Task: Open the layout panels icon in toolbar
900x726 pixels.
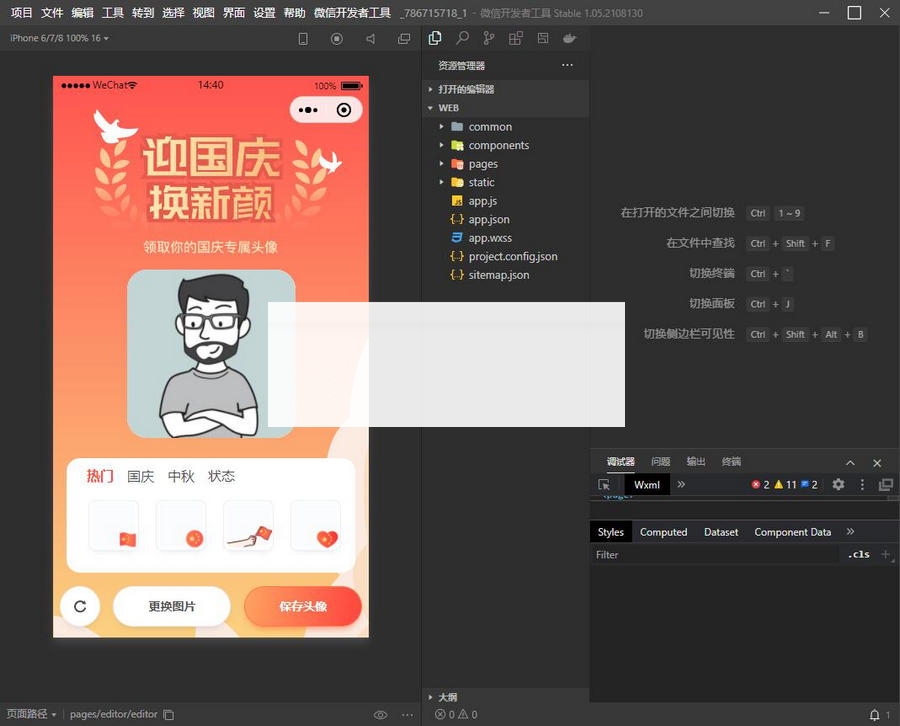Action: pos(516,38)
